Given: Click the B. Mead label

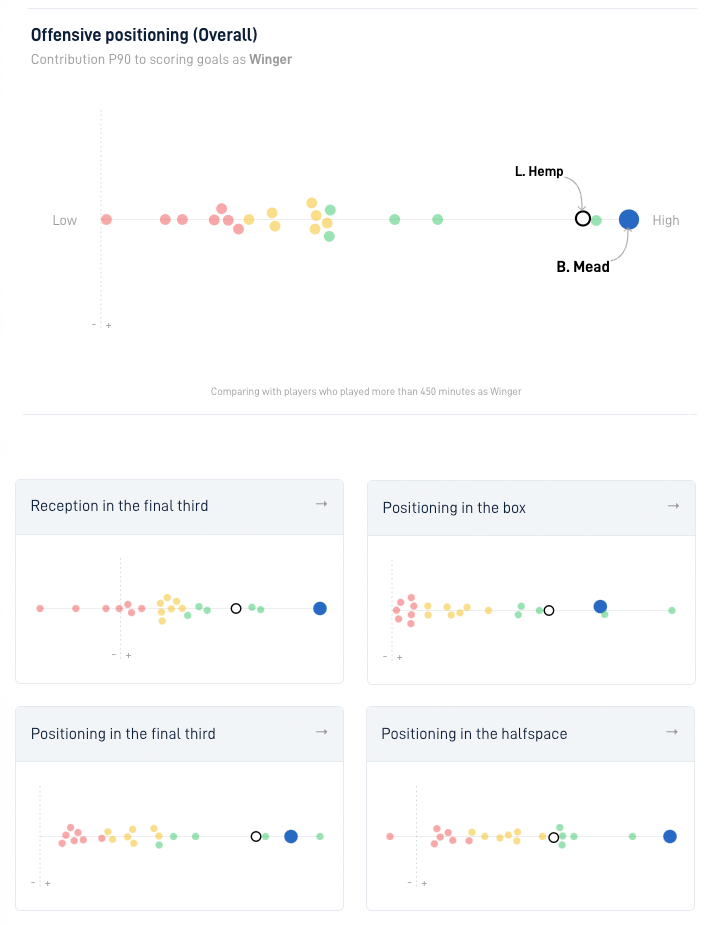Looking at the screenshot, I should [x=583, y=267].
